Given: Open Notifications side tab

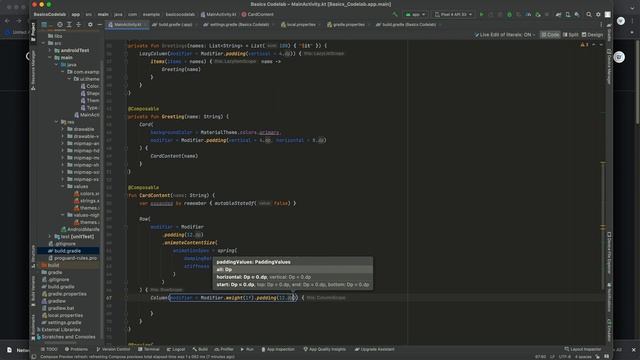Looking at the screenshot, I should (x=609, y=297).
